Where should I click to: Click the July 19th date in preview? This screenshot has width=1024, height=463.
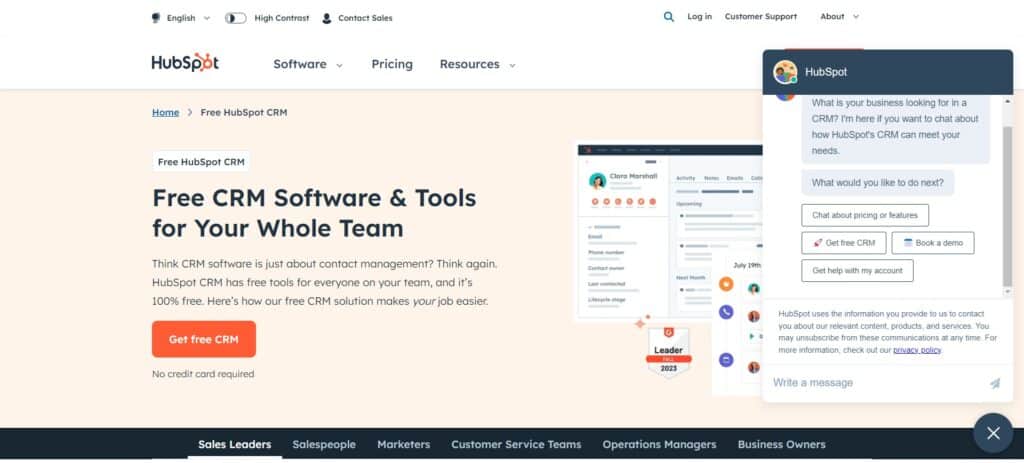coord(747,265)
